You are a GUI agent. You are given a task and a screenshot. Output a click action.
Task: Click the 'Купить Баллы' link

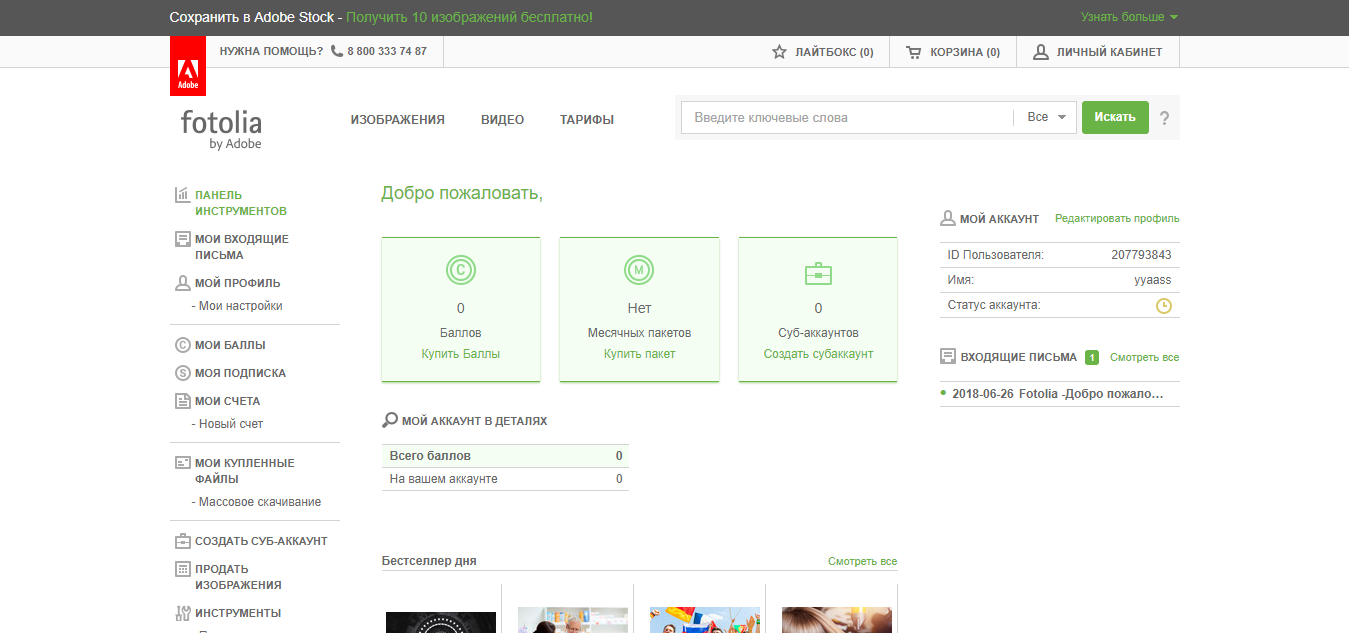click(460, 354)
